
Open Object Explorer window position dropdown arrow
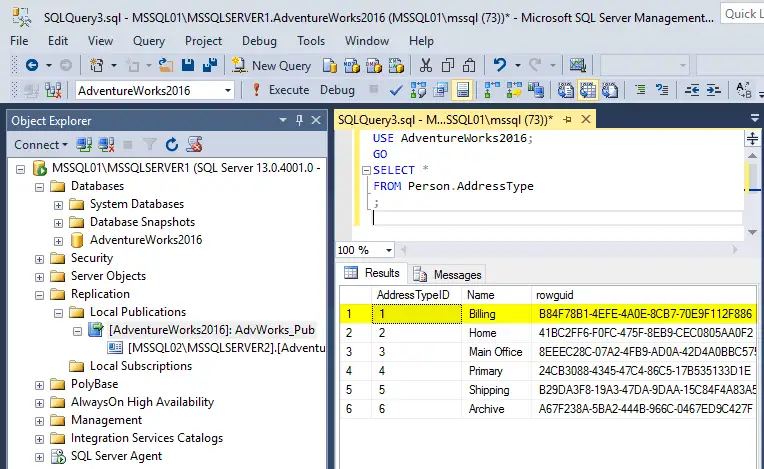(283, 120)
